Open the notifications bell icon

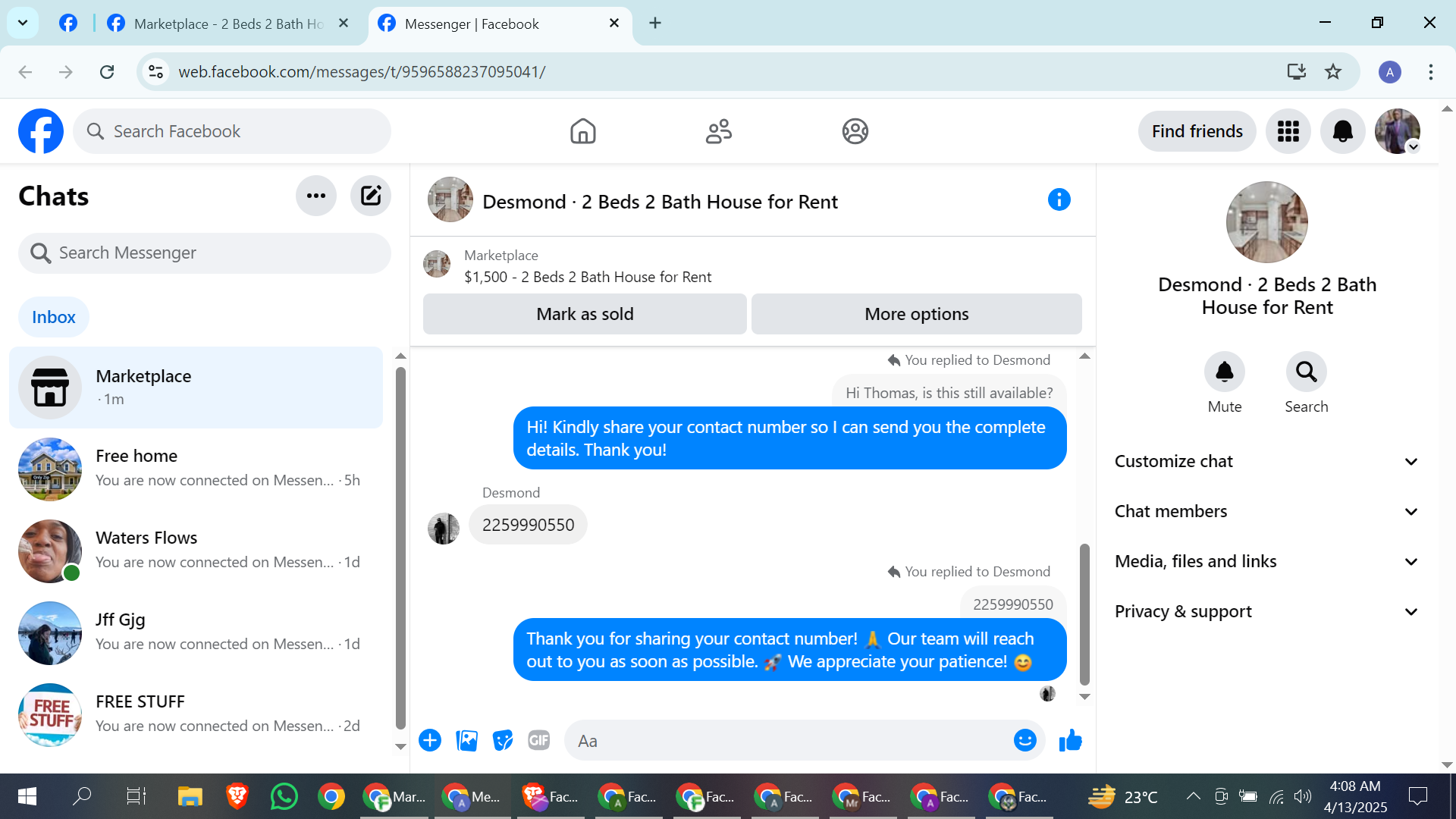click(1343, 131)
